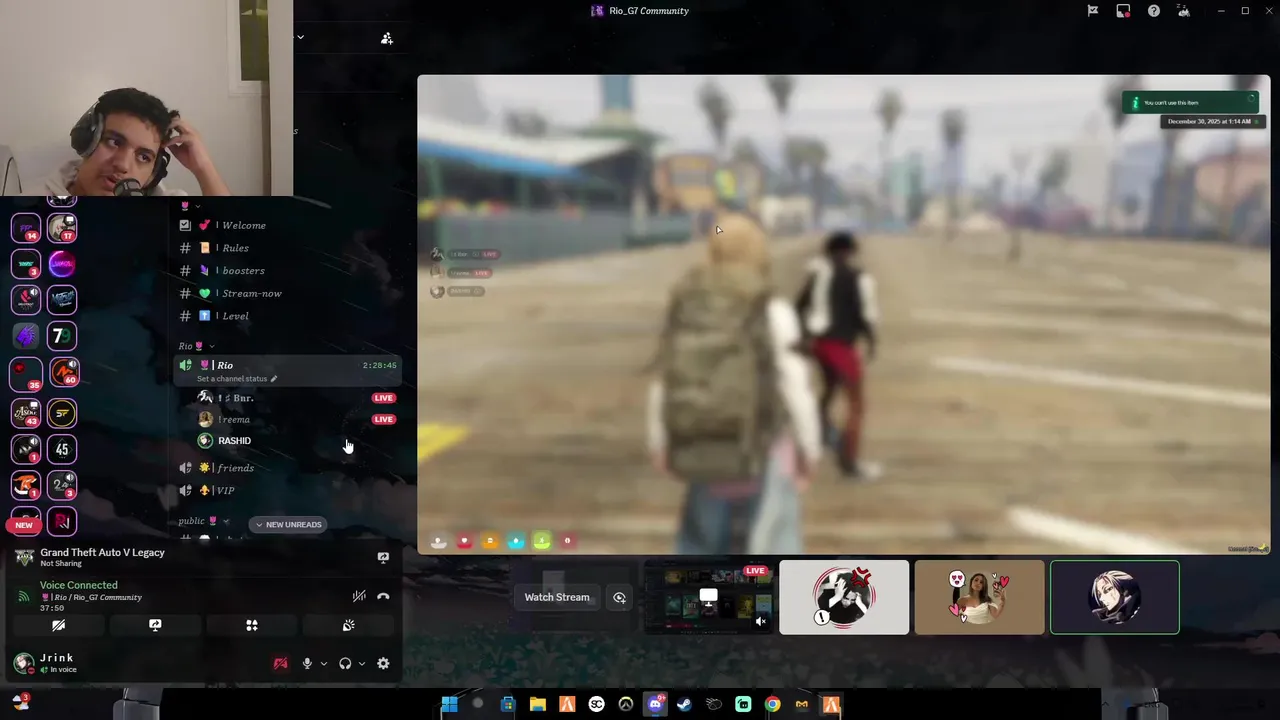Add stream to multi-view icon beside Watch Stream
Screen dimensions: 1280x720
[x=619, y=597]
